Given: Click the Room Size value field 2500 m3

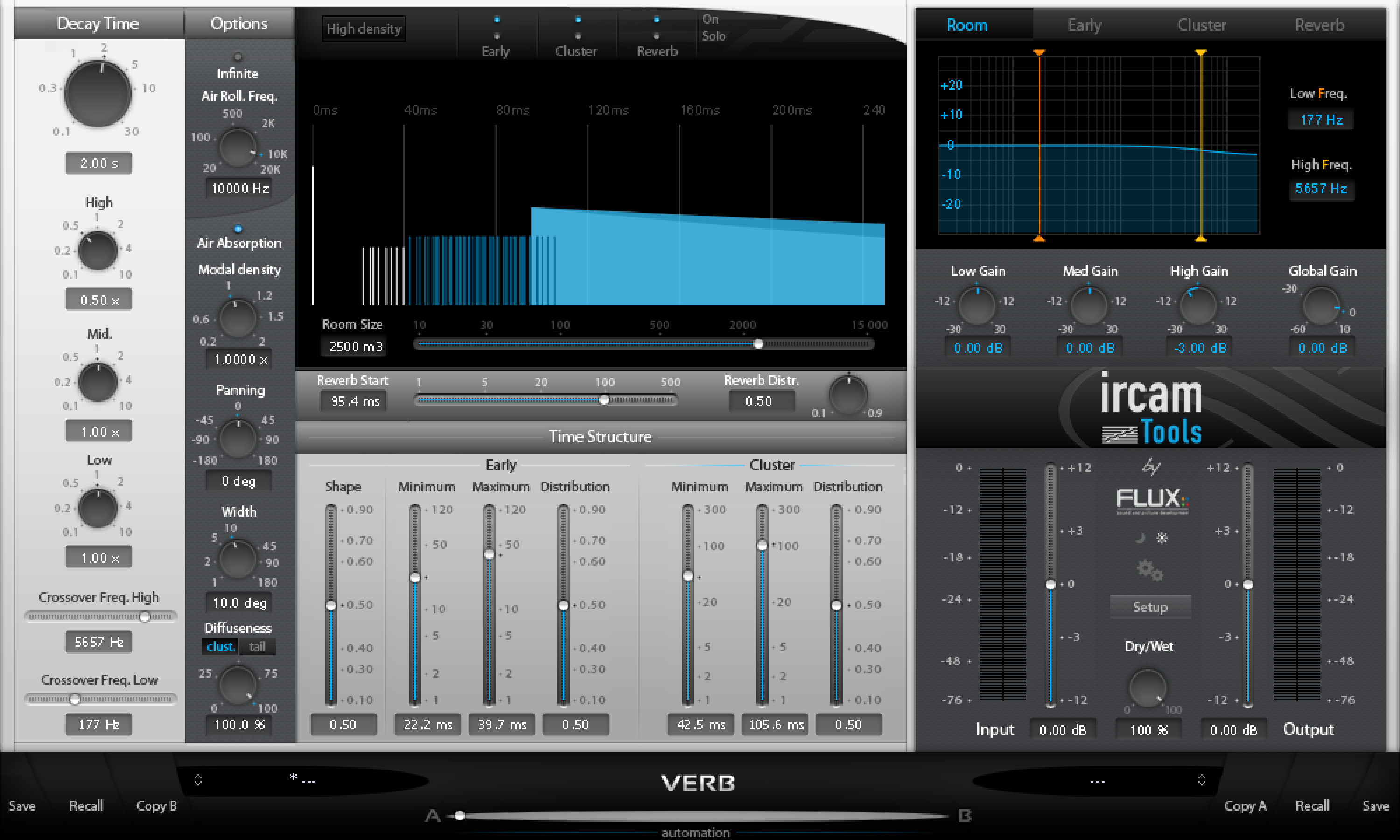Looking at the screenshot, I should [353, 346].
